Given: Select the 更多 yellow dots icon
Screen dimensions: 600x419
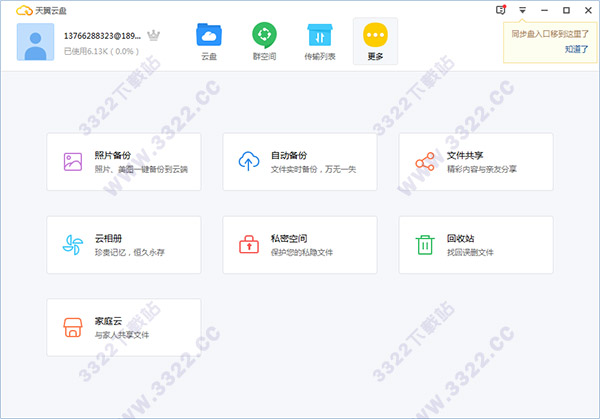Looking at the screenshot, I should click(x=375, y=35).
